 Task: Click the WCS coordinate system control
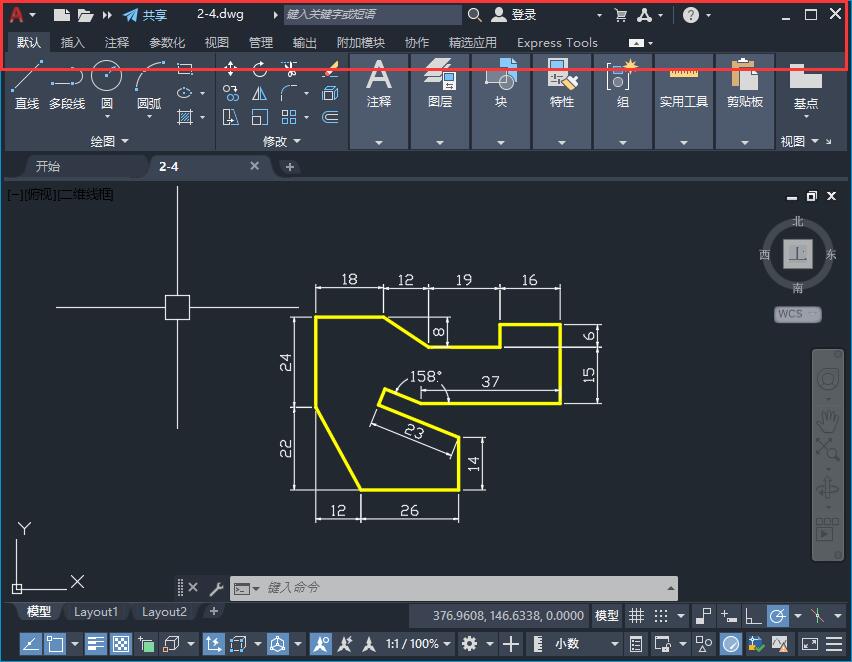796,314
